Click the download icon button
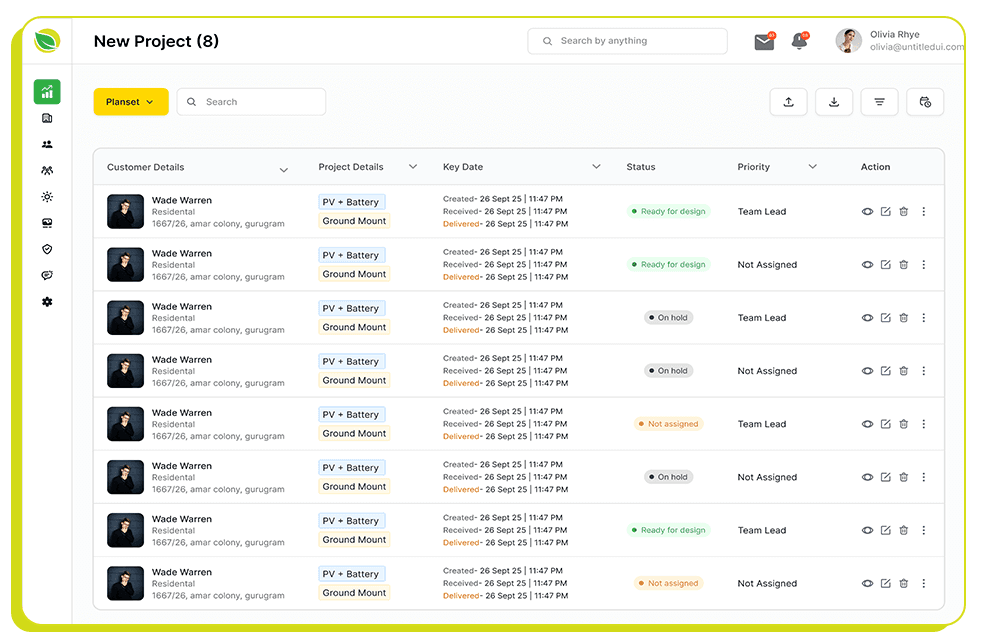The image size is (986, 640). (834, 102)
